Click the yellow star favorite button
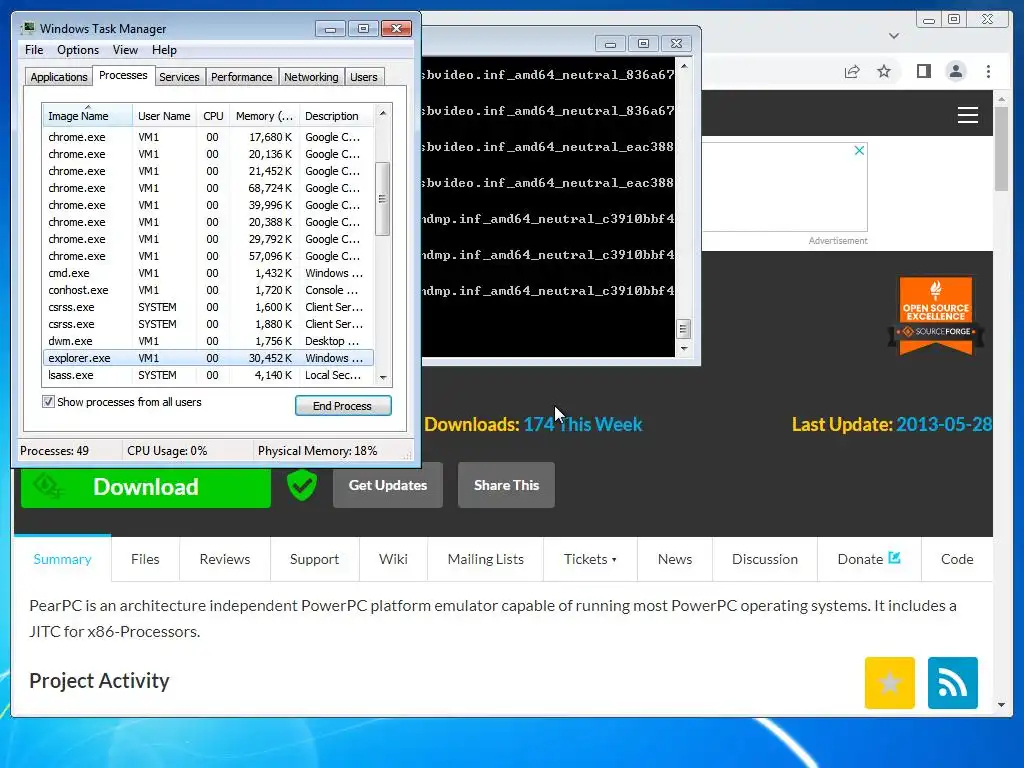 point(889,683)
